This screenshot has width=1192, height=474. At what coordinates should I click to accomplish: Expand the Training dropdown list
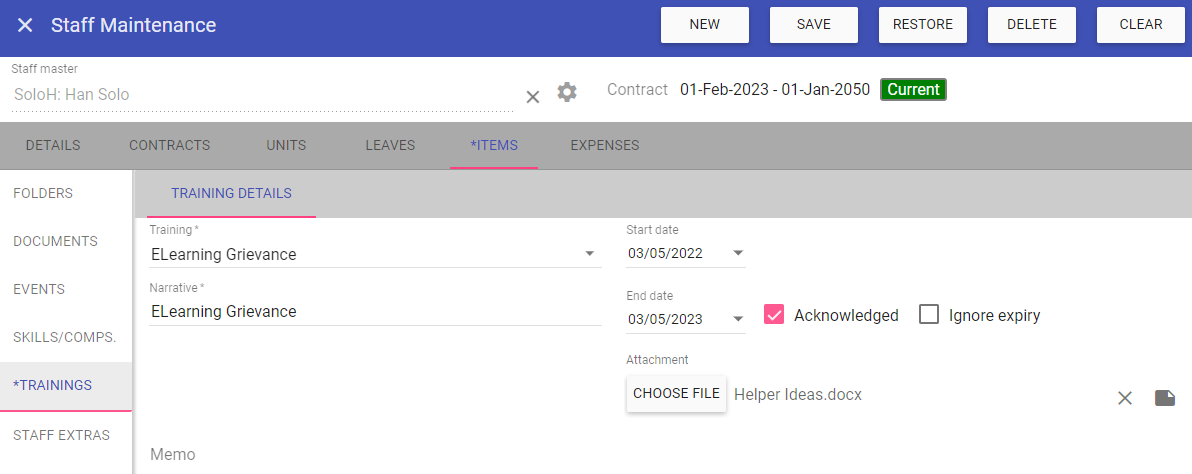coord(589,254)
